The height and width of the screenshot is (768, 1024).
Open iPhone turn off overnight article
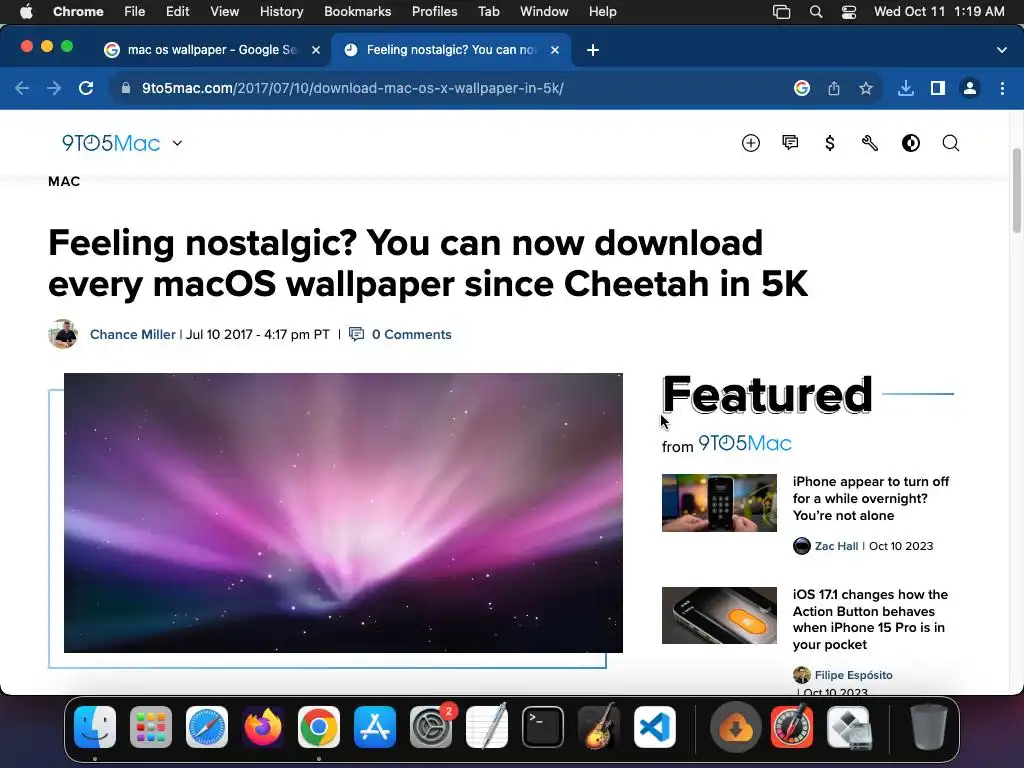[x=871, y=498]
